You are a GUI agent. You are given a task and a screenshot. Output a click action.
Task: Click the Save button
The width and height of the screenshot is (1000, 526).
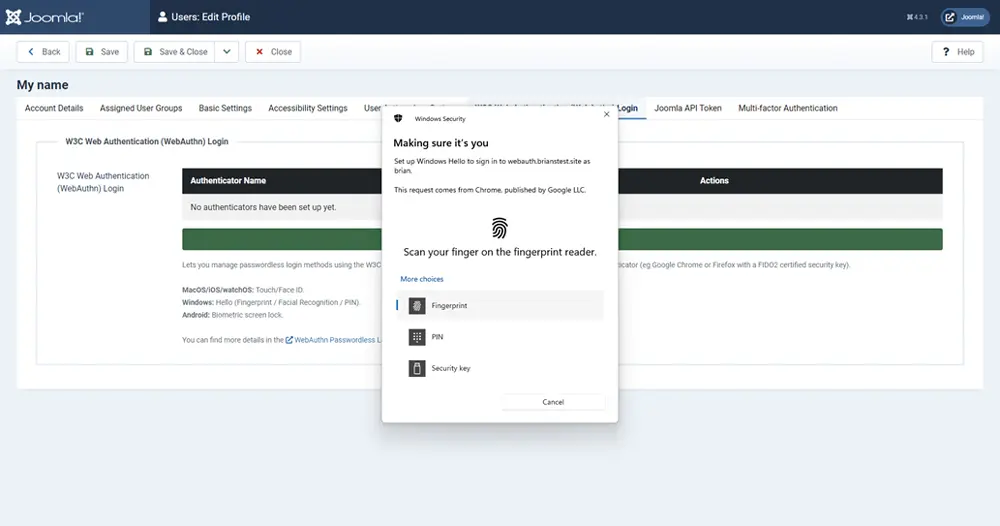(101, 52)
